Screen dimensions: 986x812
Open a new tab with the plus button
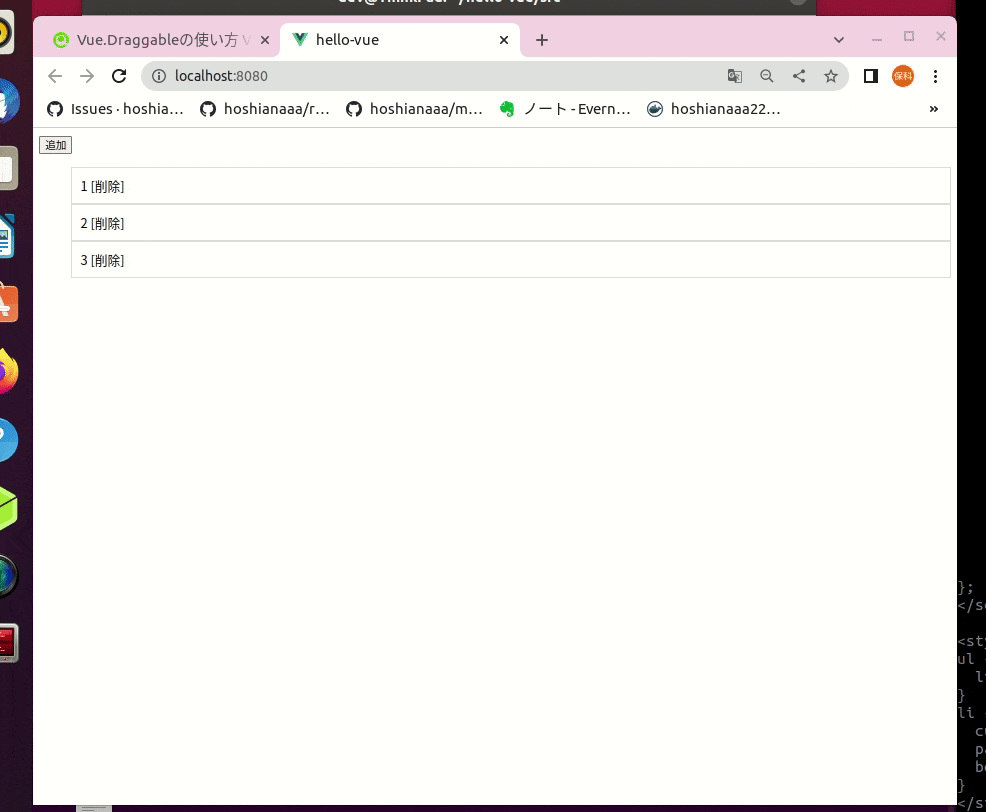pyautogui.click(x=542, y=39)
